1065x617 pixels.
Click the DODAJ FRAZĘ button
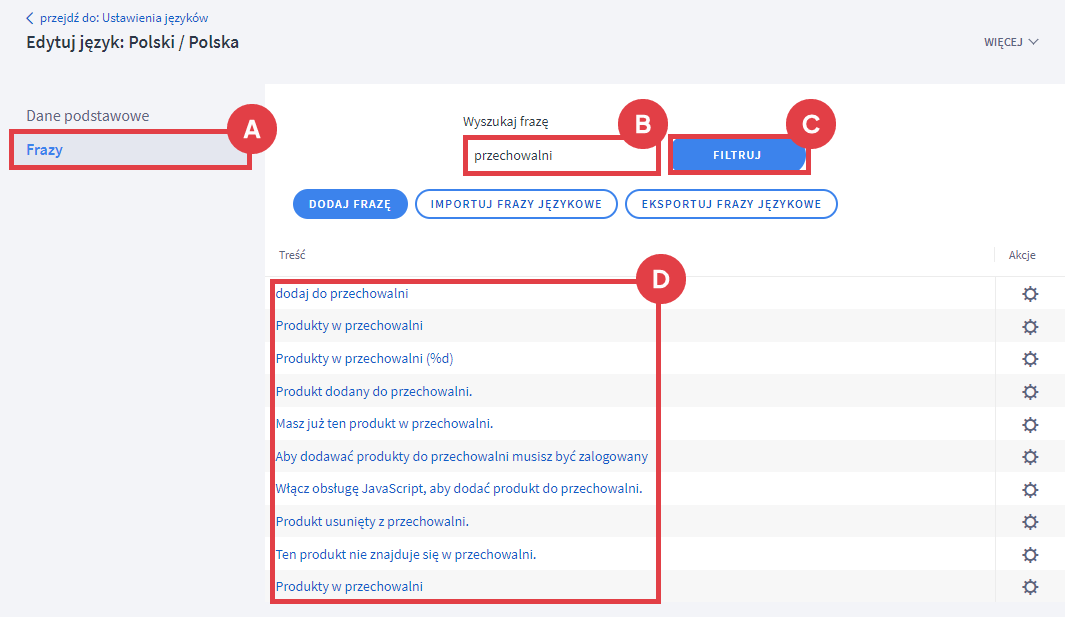[349, 204]
